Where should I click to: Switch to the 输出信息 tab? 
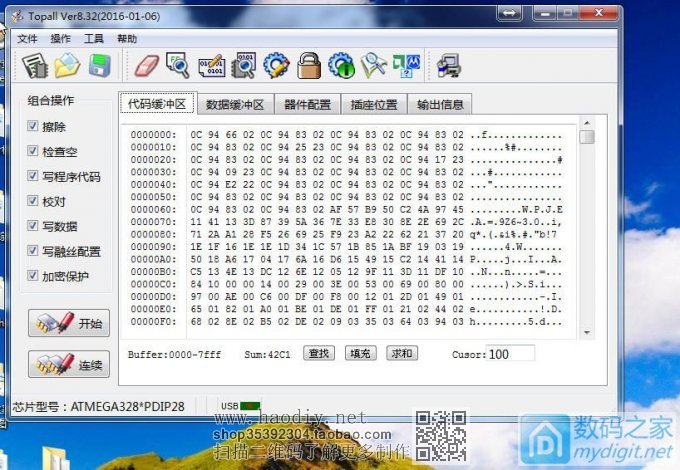point(440,104)
